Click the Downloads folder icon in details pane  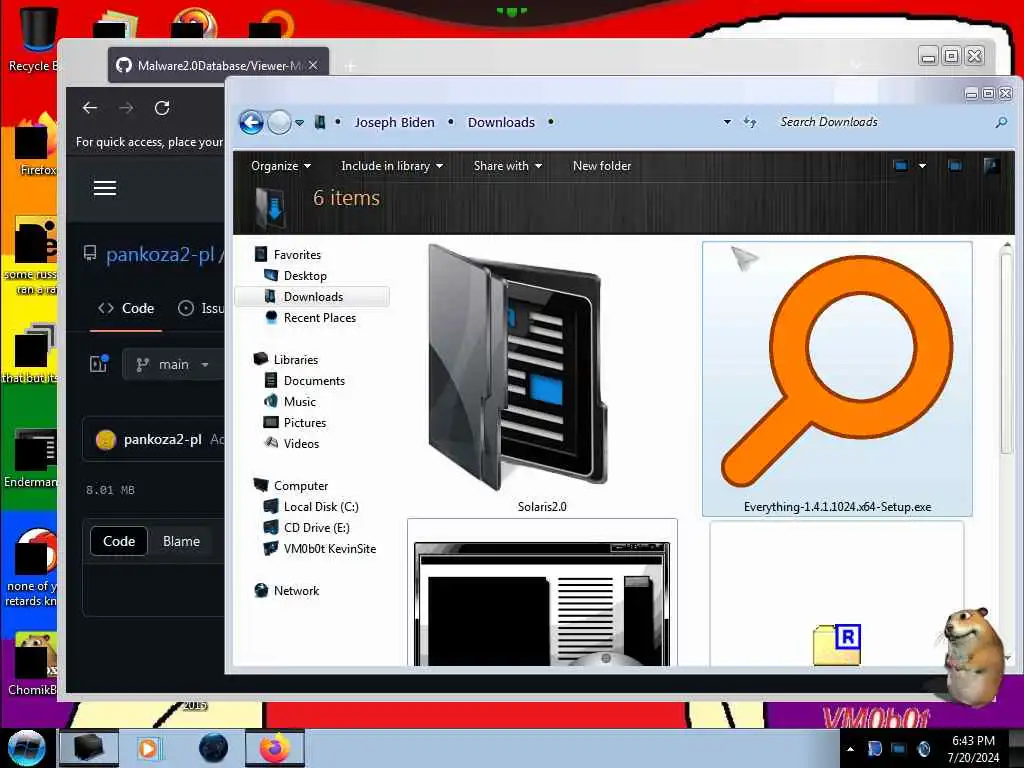[270, 208]
